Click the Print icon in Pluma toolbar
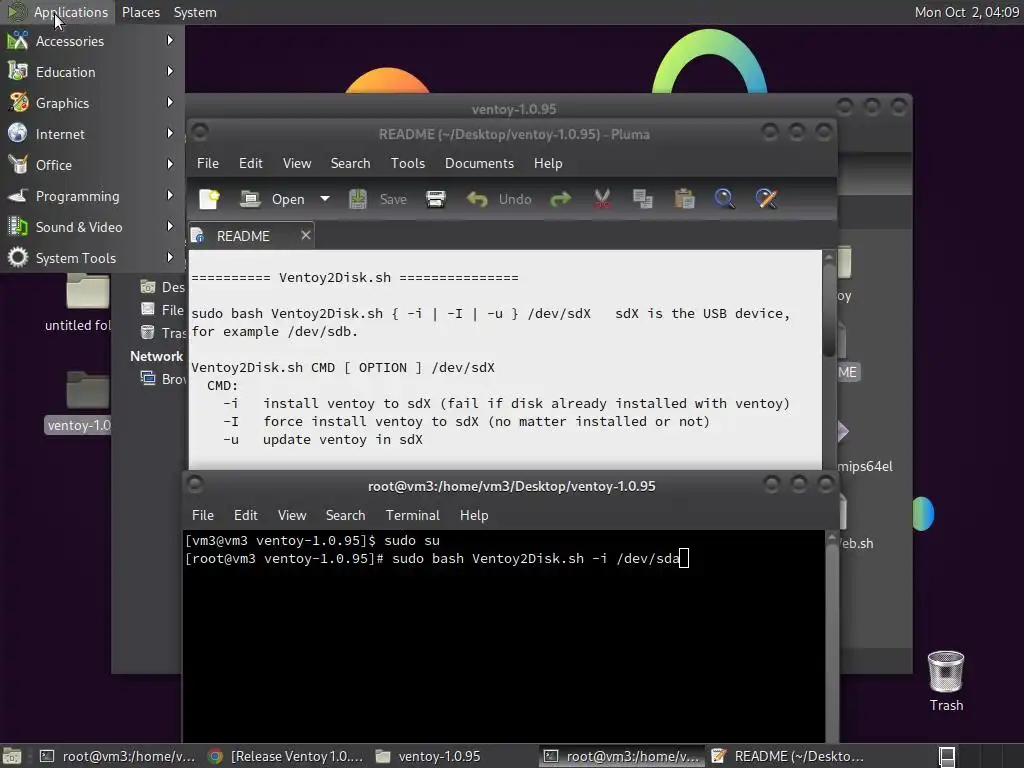The height and width of the screenshot is (768, 1024). coord(436,199)
